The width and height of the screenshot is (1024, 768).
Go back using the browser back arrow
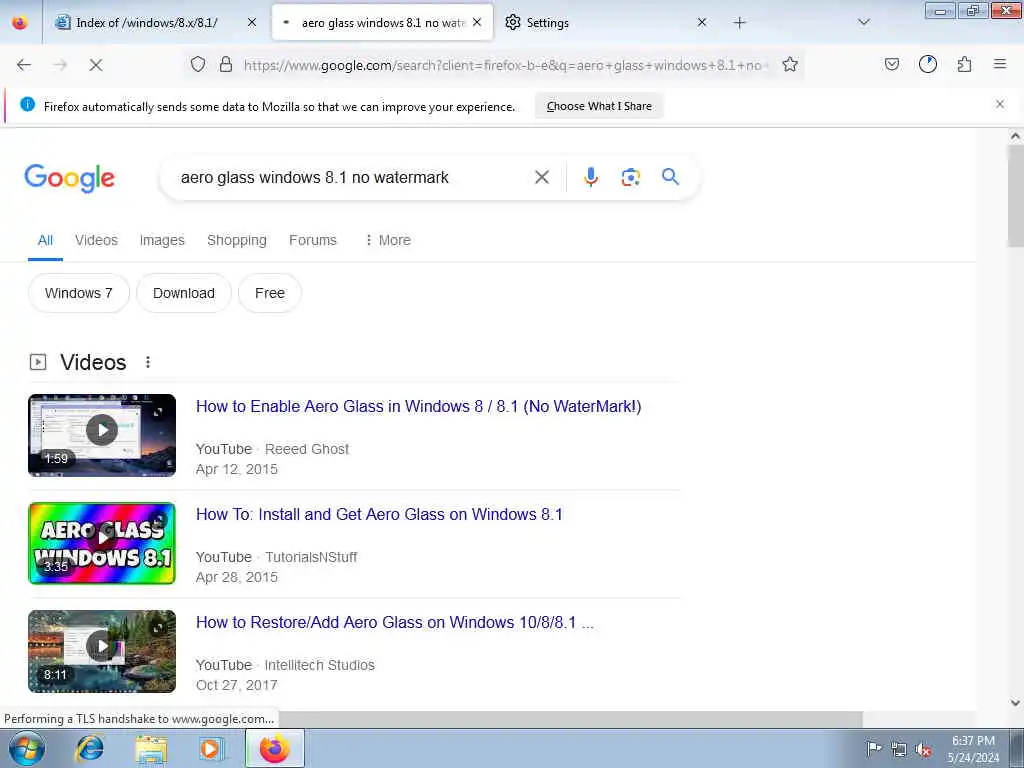pyautogui.click(x=24, y=65)
